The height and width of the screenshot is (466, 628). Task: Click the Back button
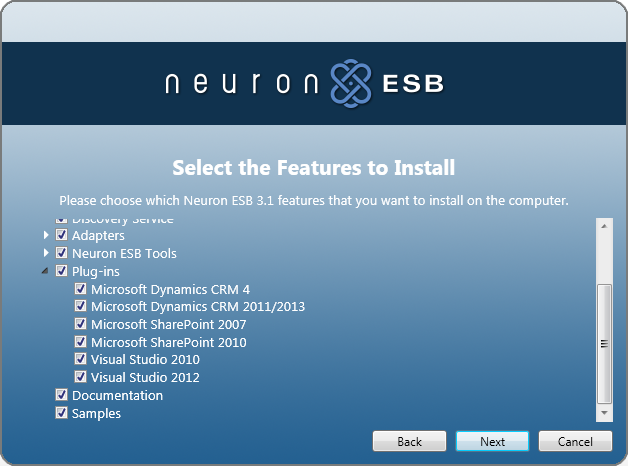(409, 441)
